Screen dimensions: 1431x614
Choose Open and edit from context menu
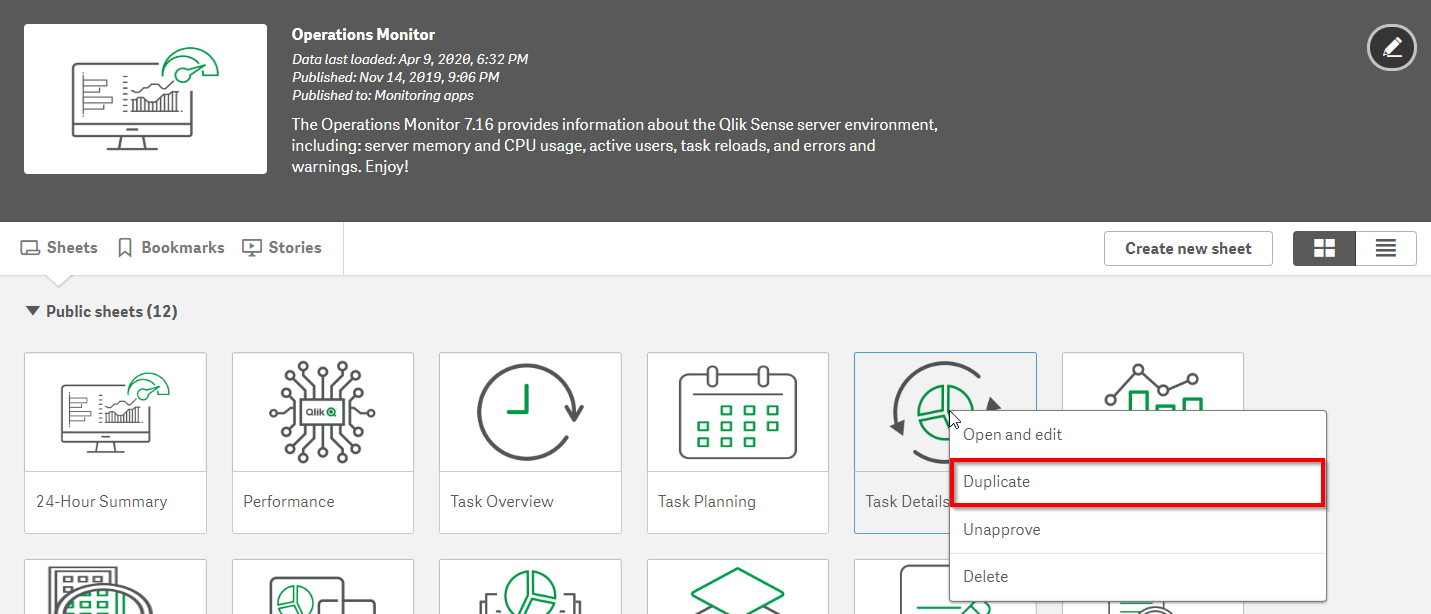(x=1137, y=435)
